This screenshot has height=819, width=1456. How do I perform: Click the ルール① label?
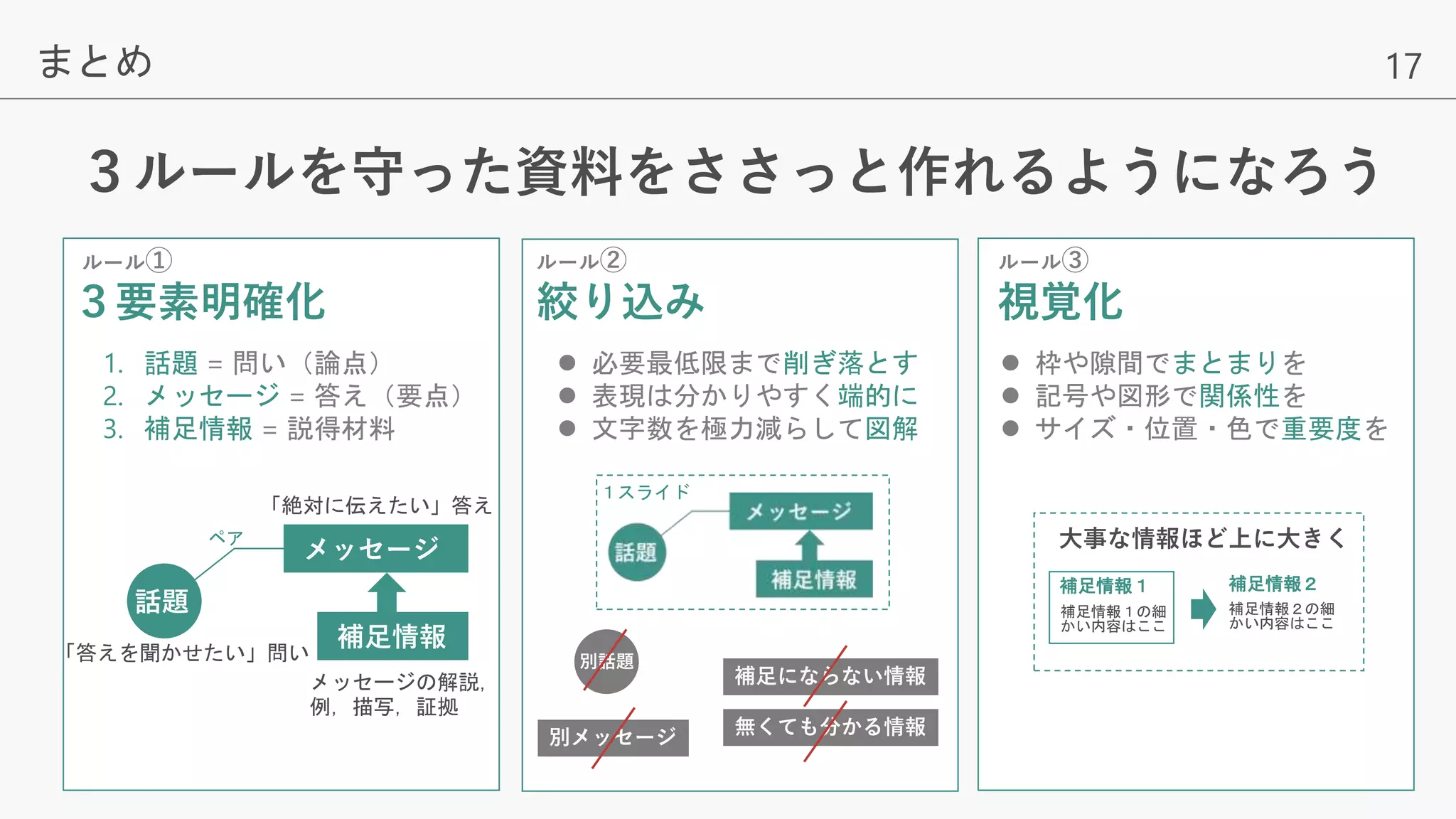pyautogui.click(x=127, y=261)
